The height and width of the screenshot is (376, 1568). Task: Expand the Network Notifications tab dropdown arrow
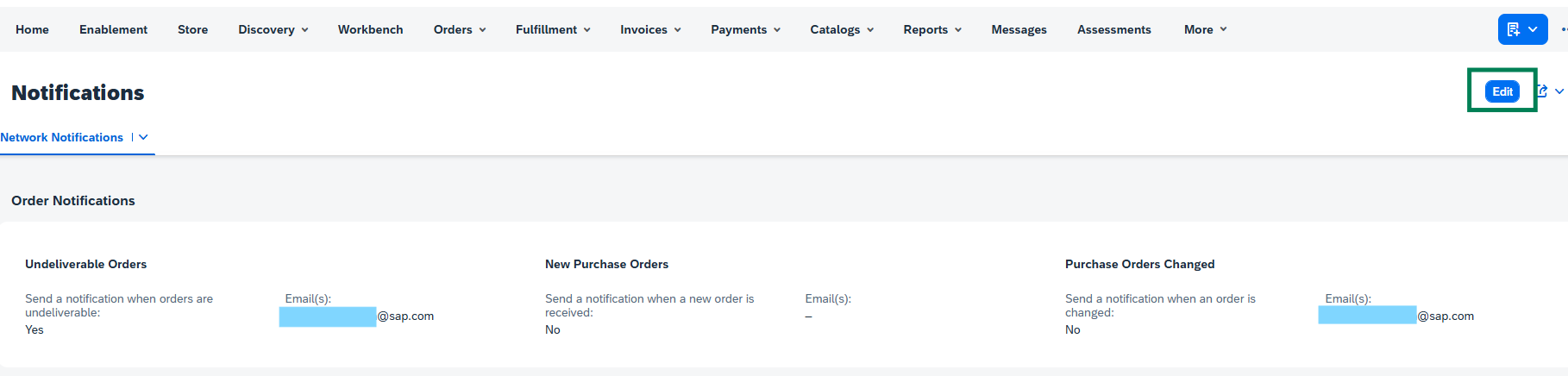coord(143,137)
